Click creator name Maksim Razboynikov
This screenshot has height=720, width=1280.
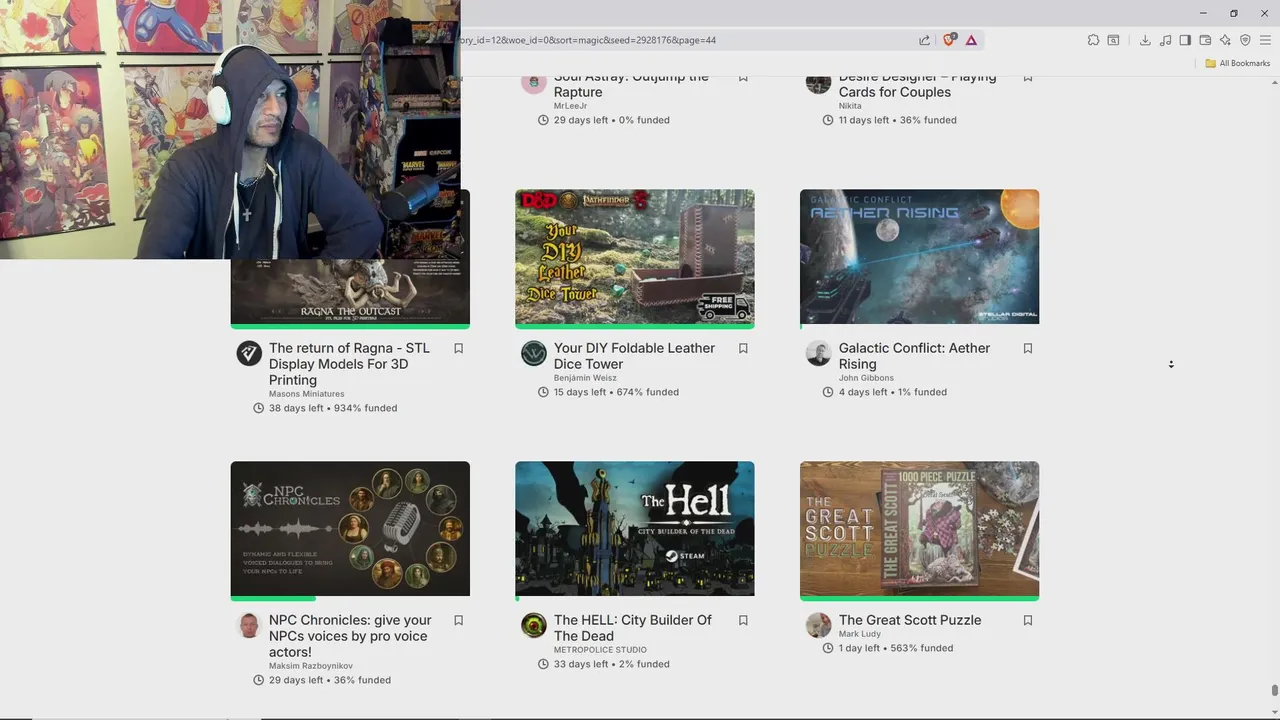tap(310, 666)
